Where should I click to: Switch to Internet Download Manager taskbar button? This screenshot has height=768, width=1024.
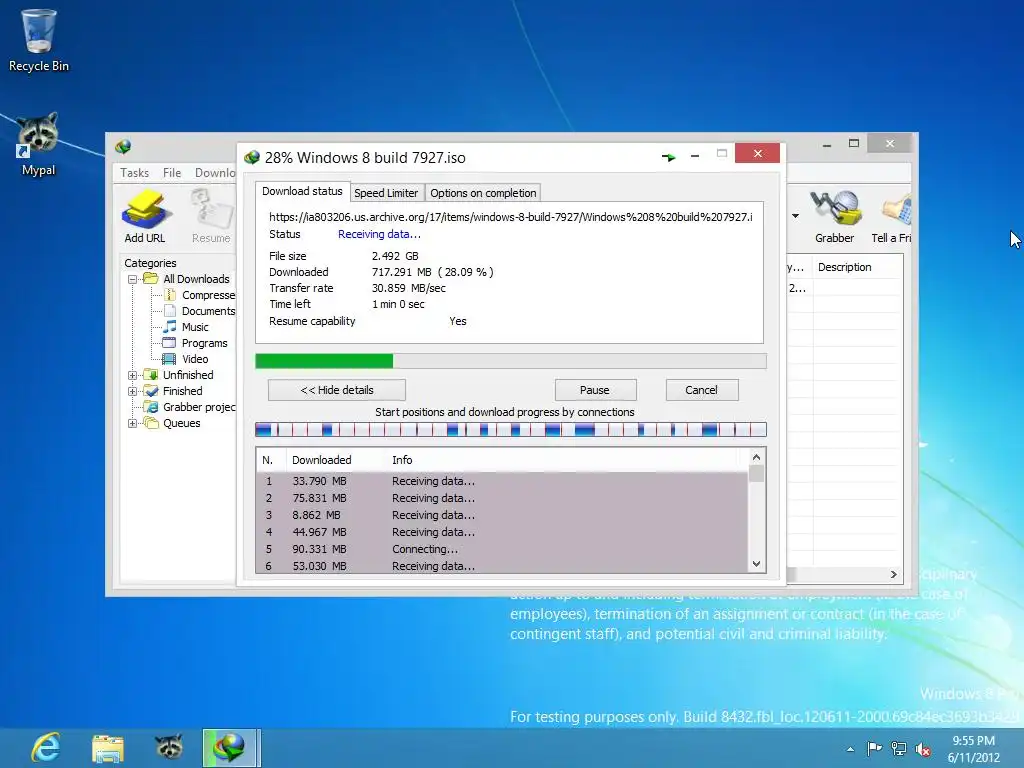[x=231, y=748]
